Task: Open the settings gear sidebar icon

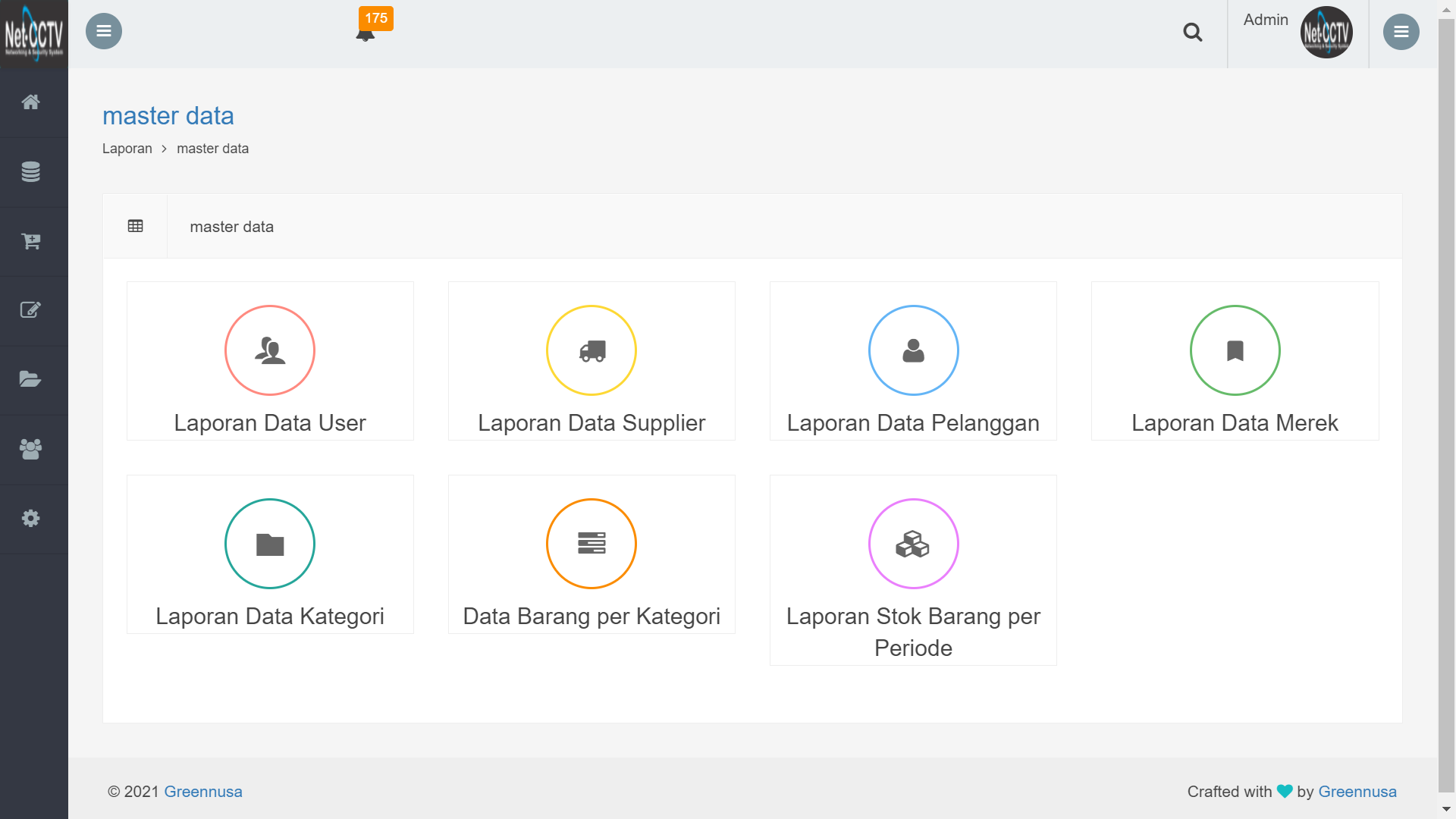Action: [30, 519]
